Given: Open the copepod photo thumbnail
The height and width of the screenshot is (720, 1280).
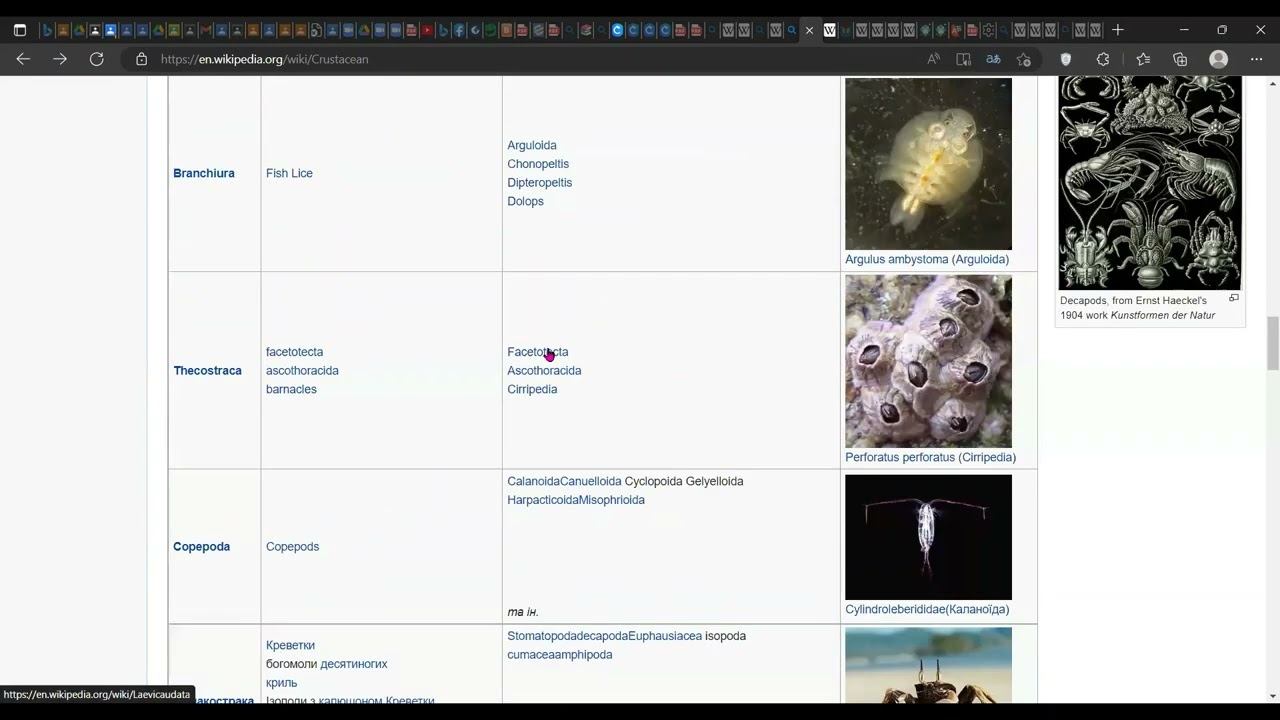Looking at the screenshot, I should tap(928, 537).
